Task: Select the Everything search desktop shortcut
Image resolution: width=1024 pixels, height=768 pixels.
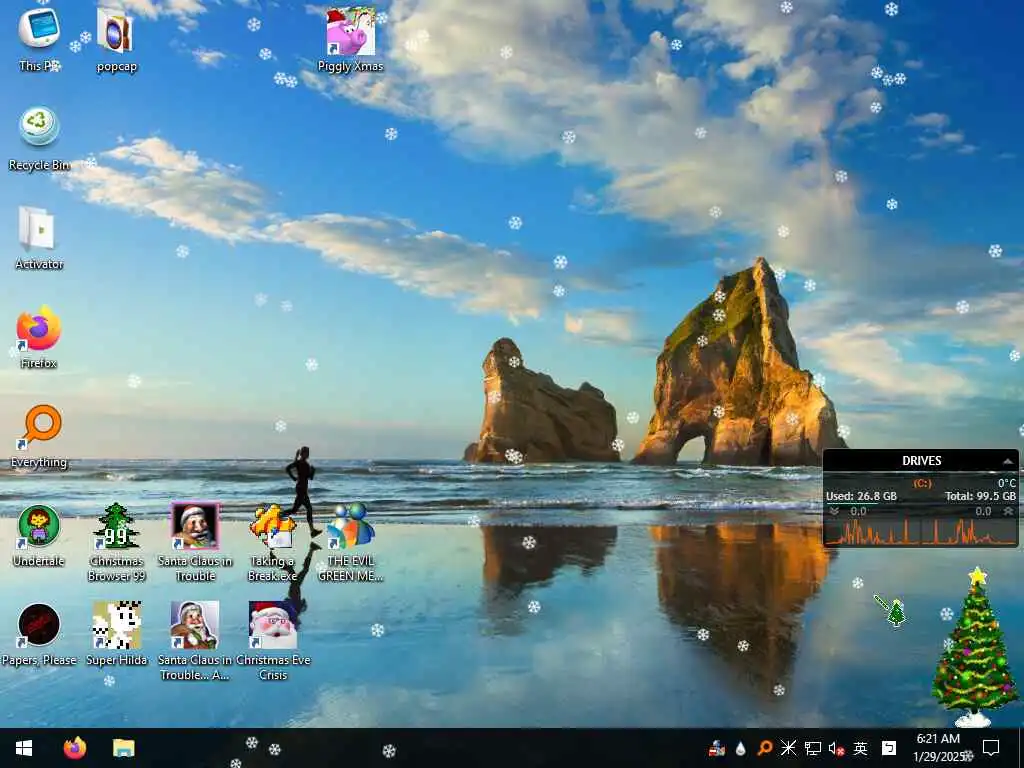Action: click(x=39, y=436)
